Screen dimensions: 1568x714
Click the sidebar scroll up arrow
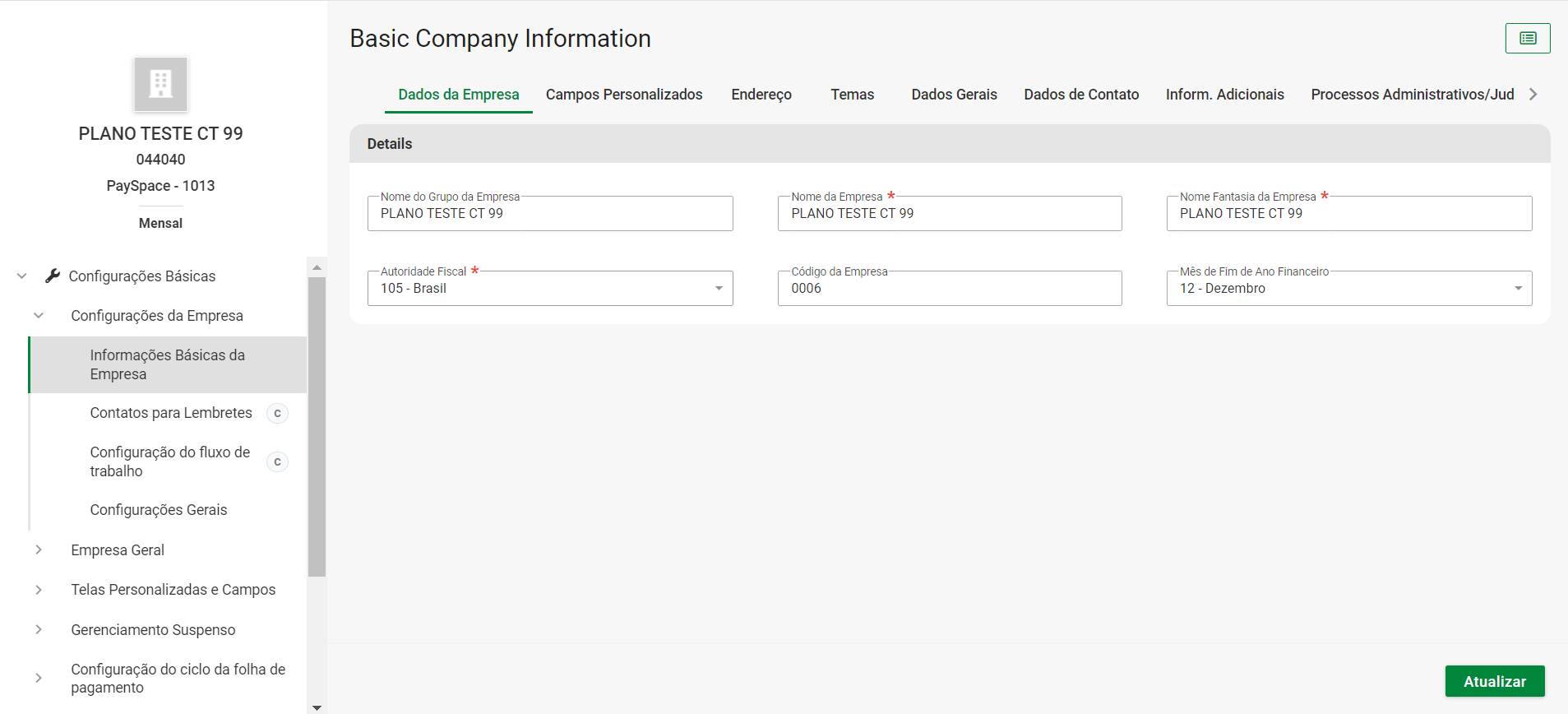tap(317, 268)
